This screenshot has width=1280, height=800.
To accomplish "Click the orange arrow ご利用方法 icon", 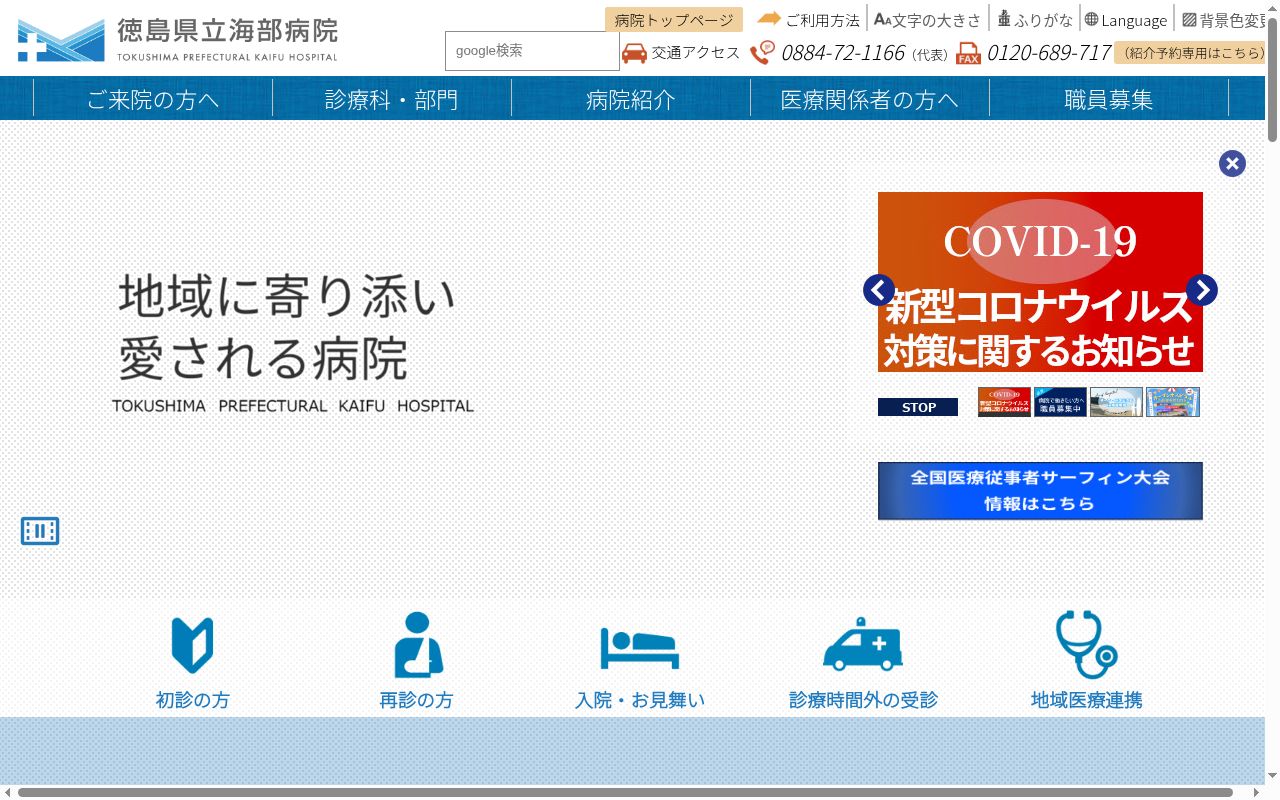I will point(769,18).
